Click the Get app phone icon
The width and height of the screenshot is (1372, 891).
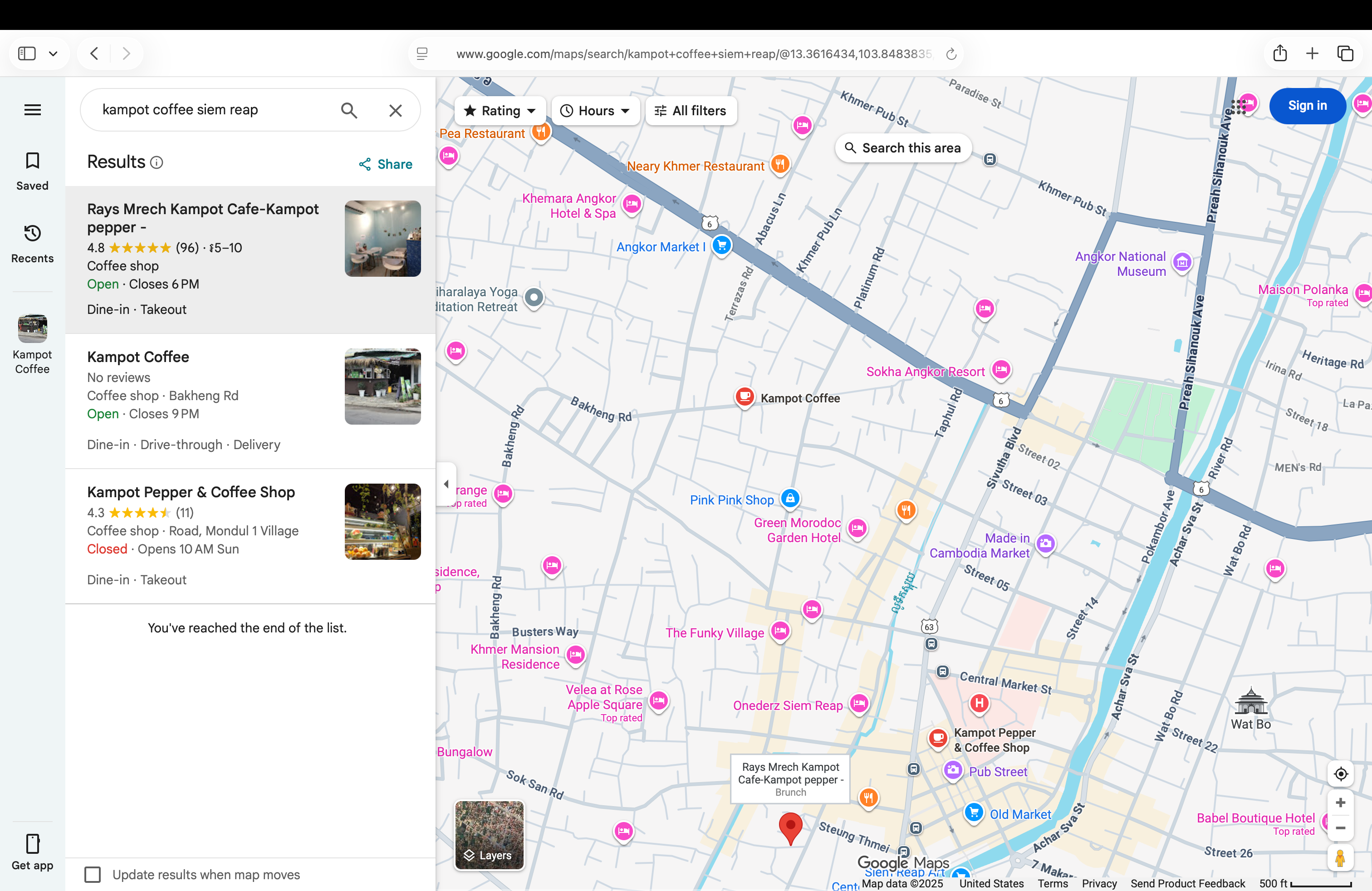(32, 844)
